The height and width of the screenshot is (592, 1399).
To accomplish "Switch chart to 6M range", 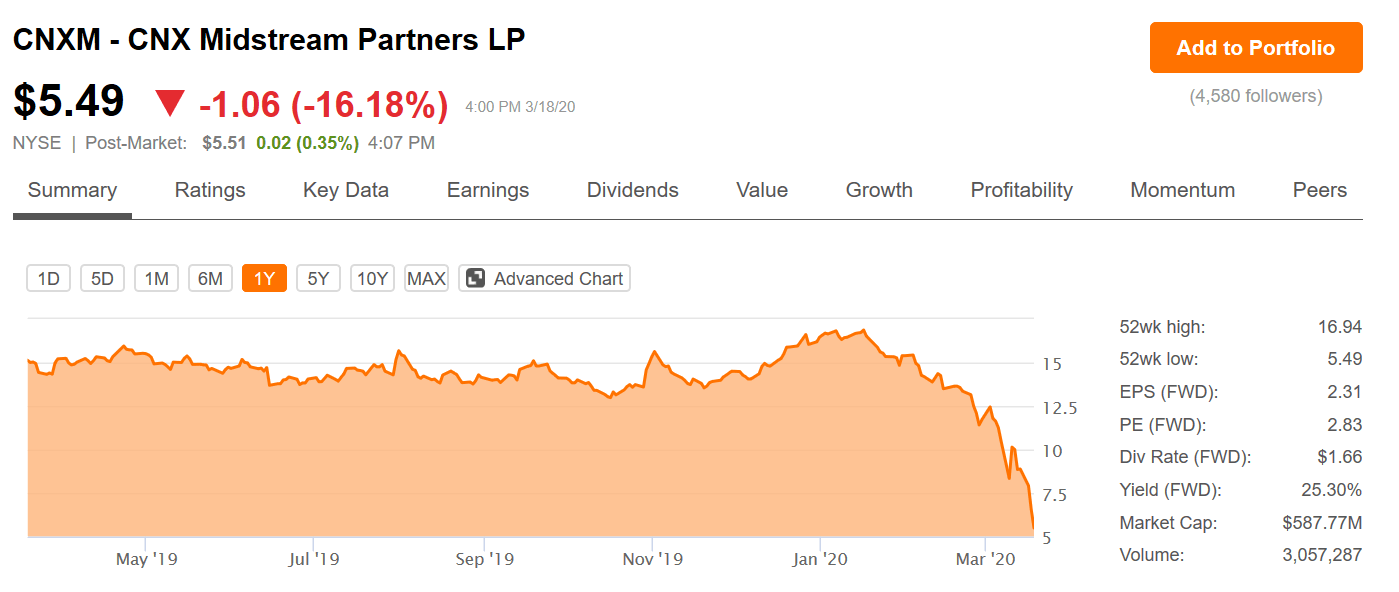I will pos(210,279).
